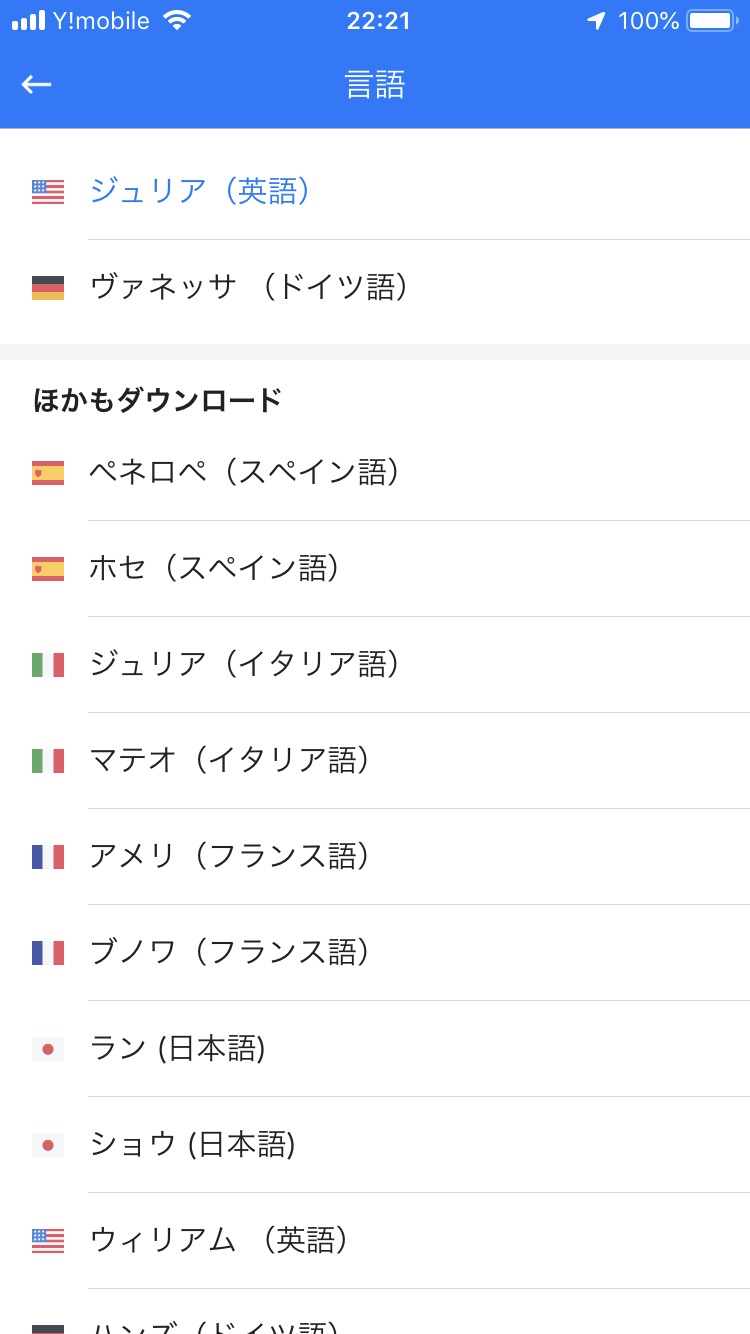Choose マテオ（イタリア語）from the list

click(230, 760)
